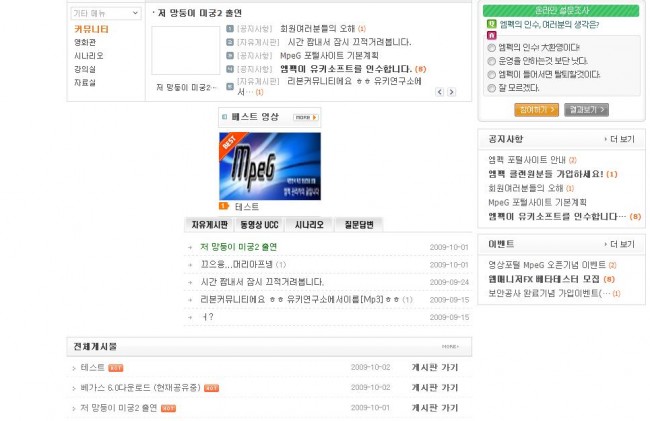Switch to the 동영상 UCC tab

pos(259,225)
